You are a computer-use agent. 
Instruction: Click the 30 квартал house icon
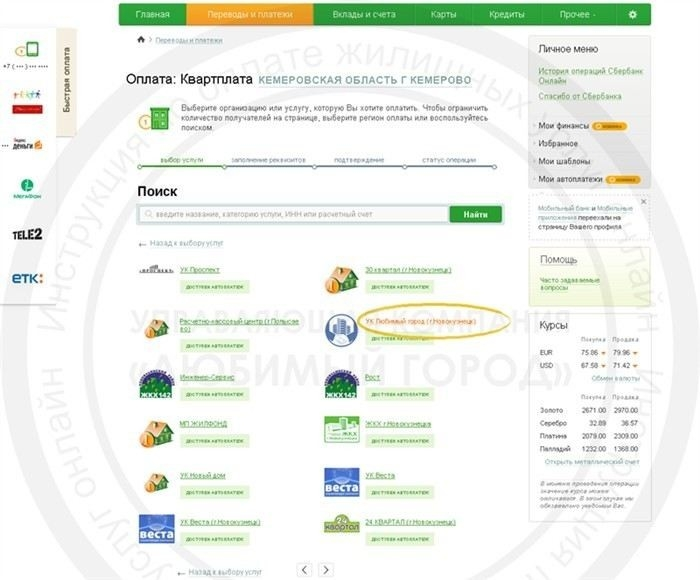(341, 279)
